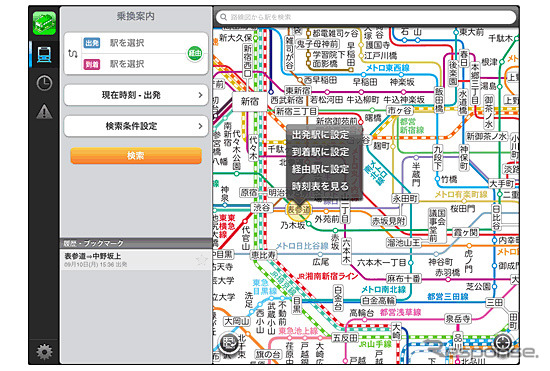Add via station green 経由 button
The height and width of the screenshot is (371, 550).
(195, 53)
